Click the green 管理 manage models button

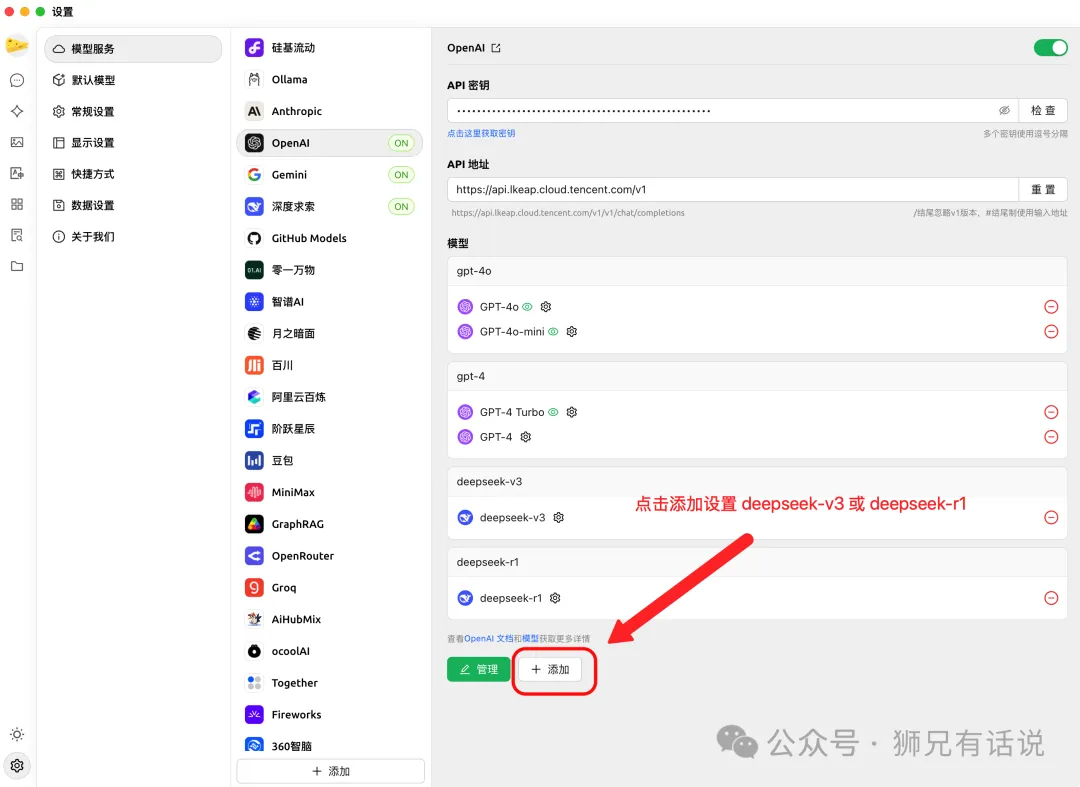479,669
